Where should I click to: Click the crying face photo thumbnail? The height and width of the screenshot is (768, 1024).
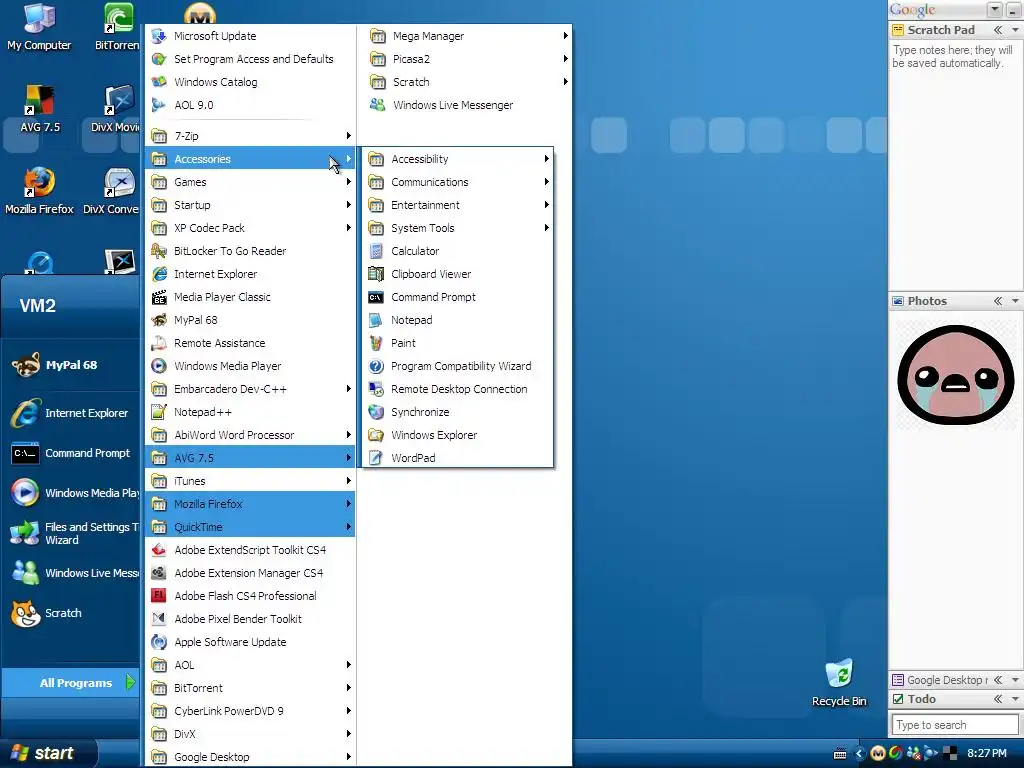955,375
